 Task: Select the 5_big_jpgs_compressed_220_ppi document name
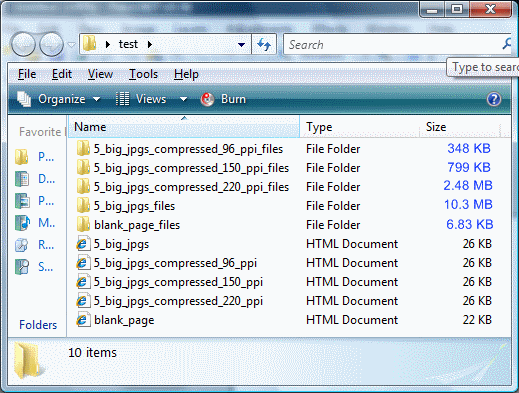pos(178,301)
